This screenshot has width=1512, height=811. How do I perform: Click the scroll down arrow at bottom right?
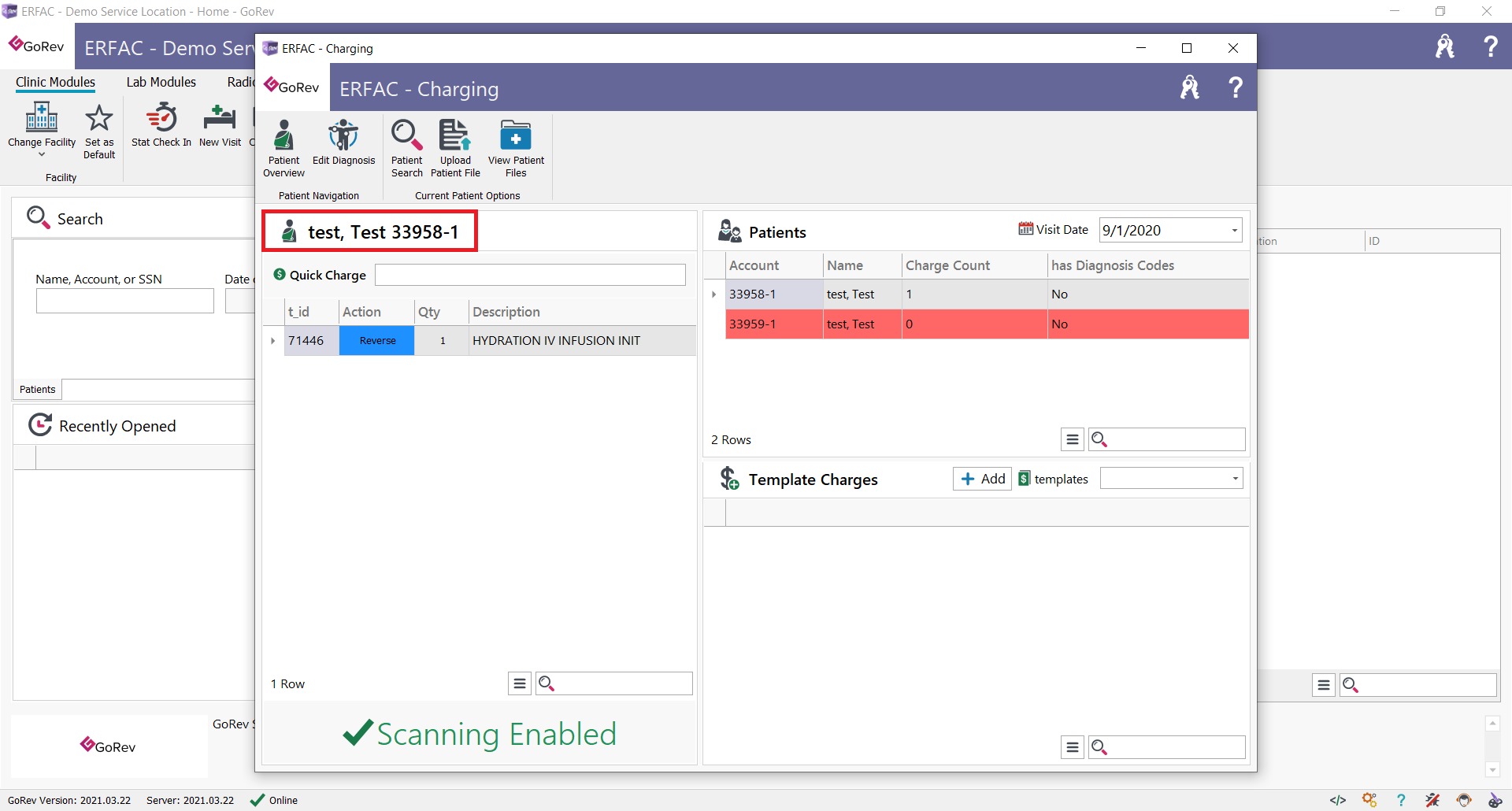pos(1492,769)
